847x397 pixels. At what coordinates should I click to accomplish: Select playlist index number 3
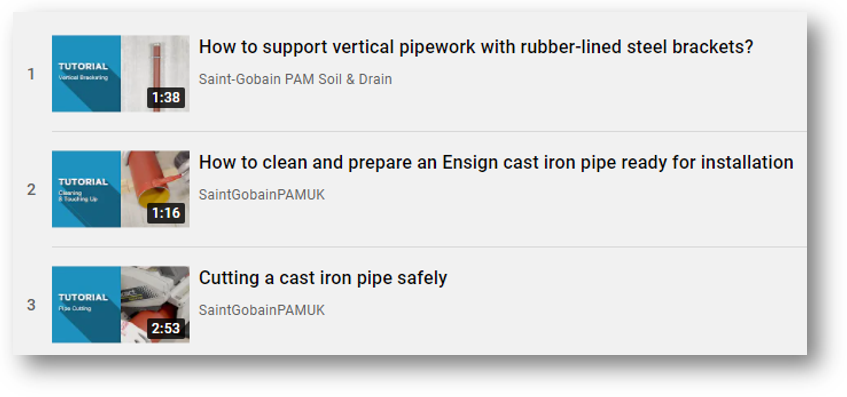31,305
